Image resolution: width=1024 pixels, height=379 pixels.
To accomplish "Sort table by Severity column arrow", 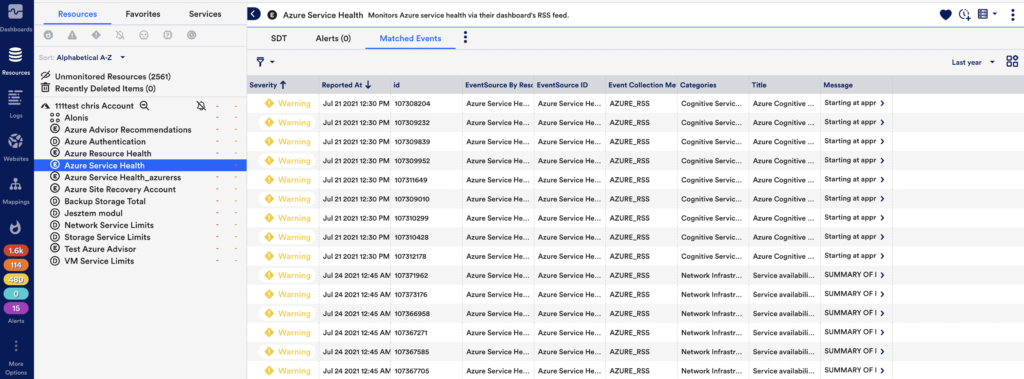I will pos(283,85).
